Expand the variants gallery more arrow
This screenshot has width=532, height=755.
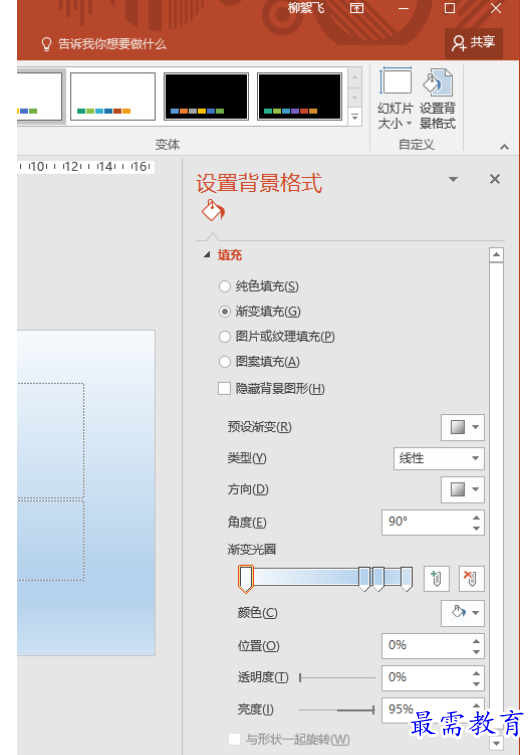pyautogui.click(x=355, y=117)
